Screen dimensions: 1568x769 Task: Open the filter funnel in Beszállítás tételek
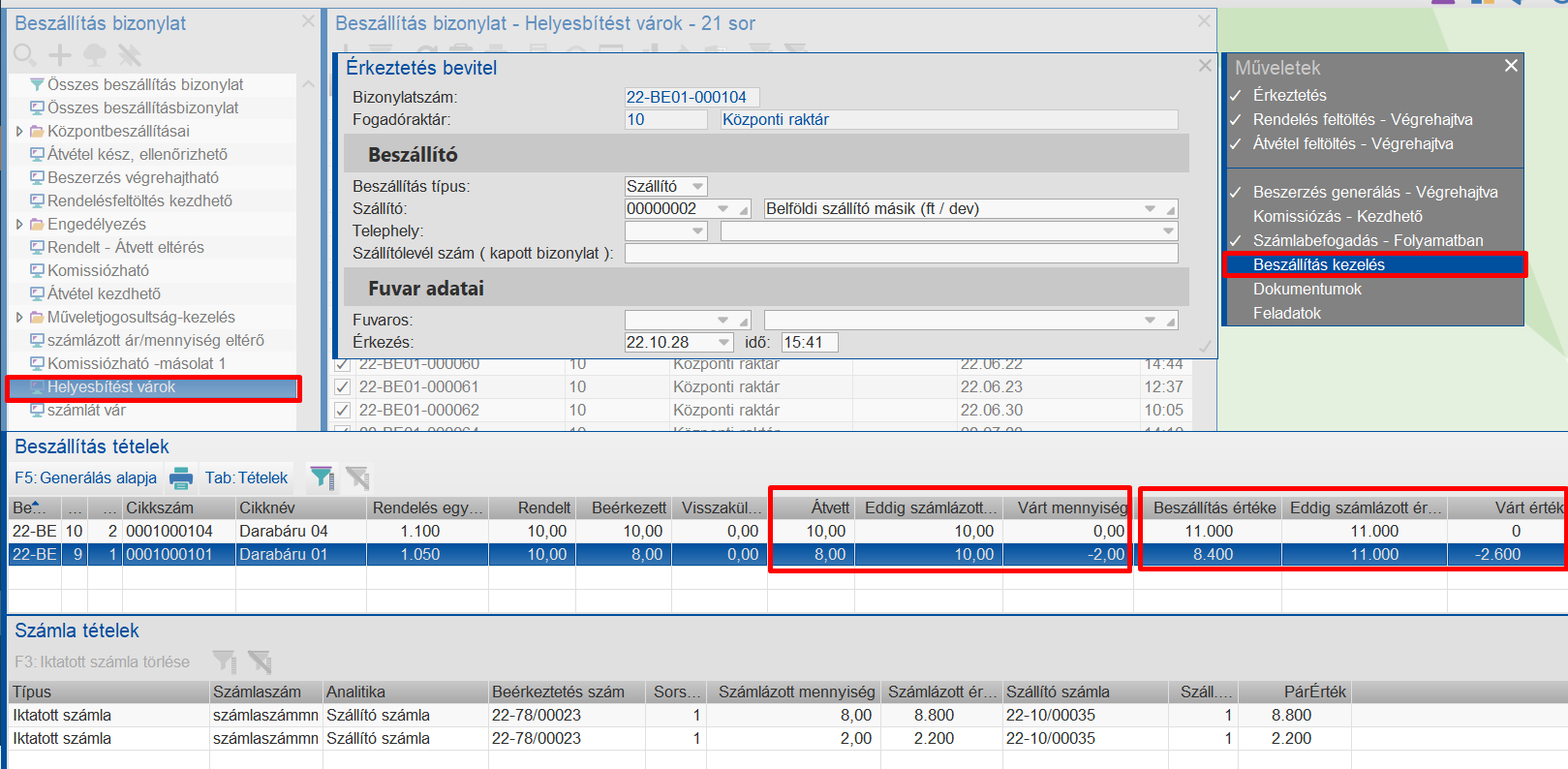(322, 477)
